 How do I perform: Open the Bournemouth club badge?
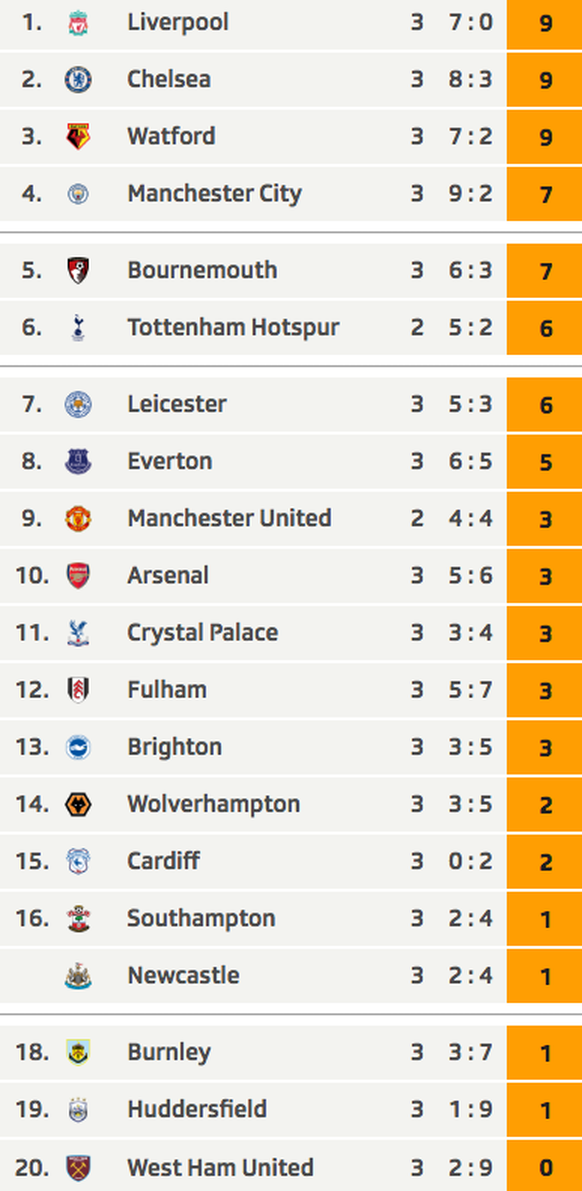click(x=78, y=270)
